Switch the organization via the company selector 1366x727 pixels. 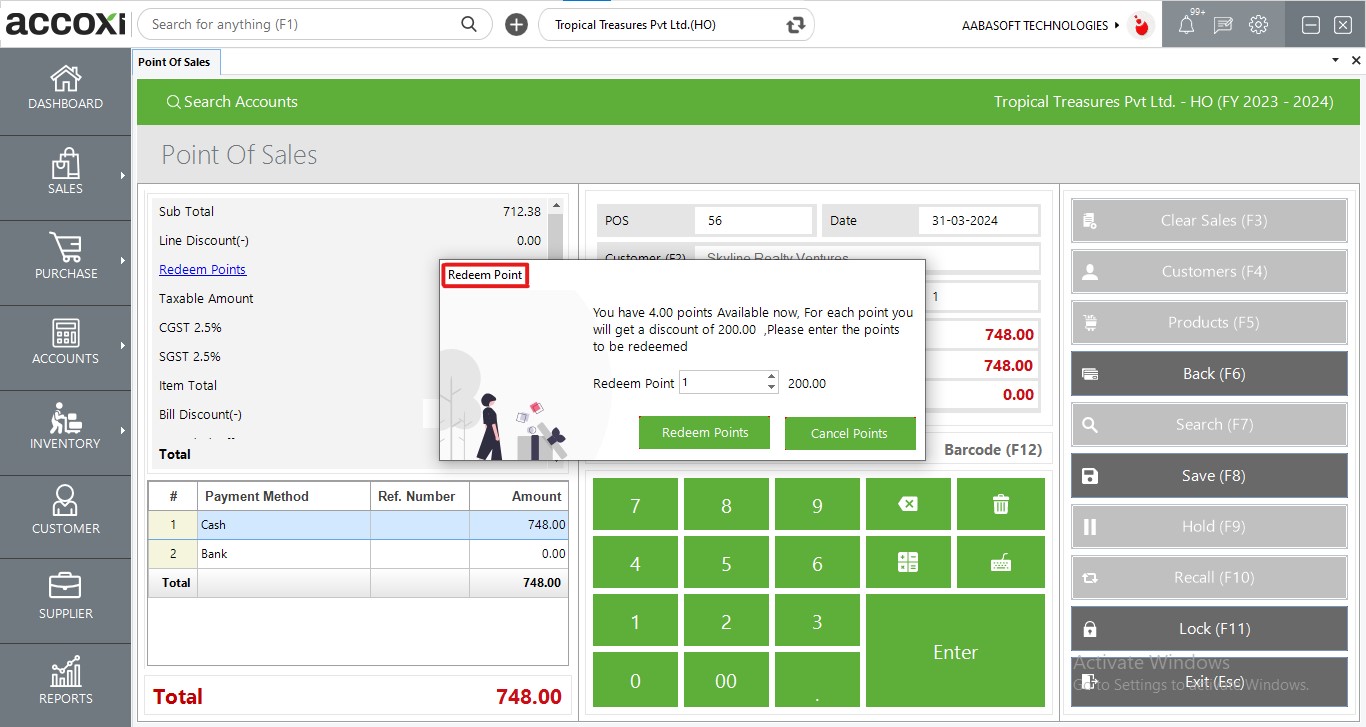pyautogui.click(x=796, y=25)
